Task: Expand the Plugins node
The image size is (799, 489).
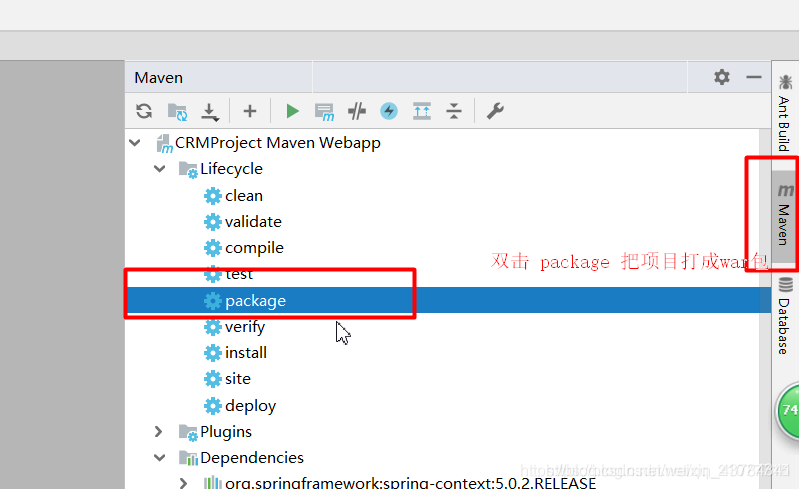Action: tap(158, 432)
